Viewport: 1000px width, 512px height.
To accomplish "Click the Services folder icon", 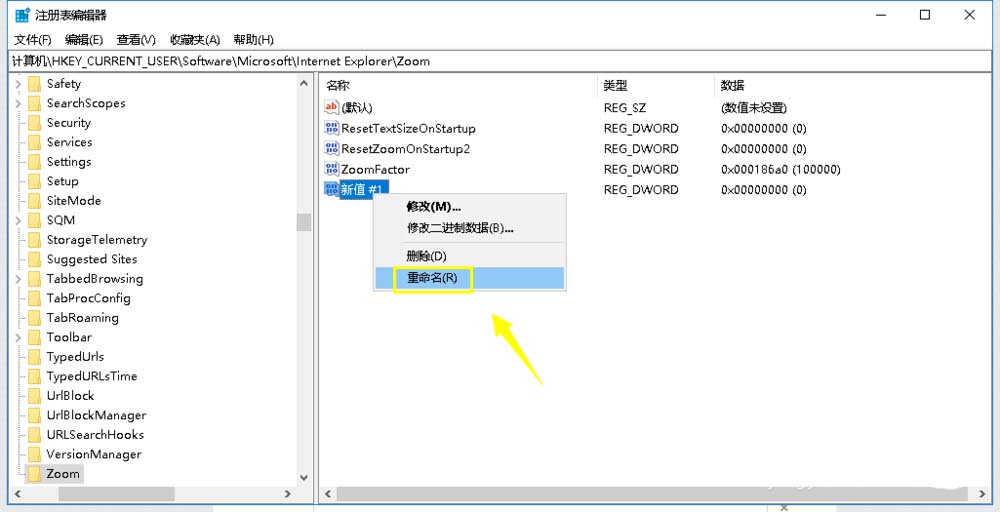I will [x=34, y=142].
